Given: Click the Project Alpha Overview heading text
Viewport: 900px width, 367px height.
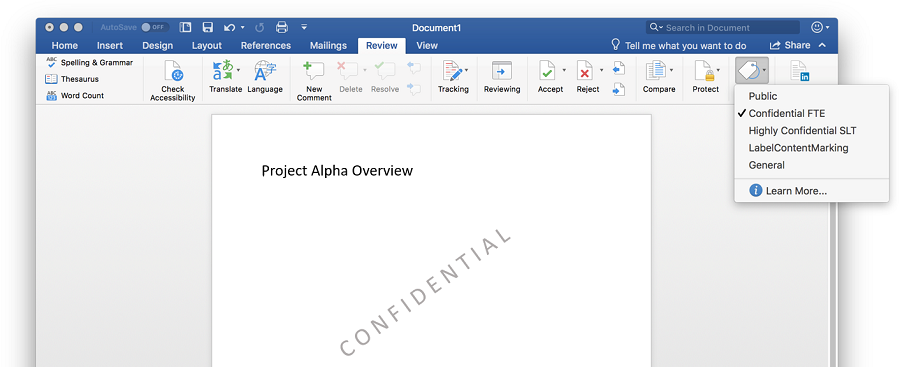Looking at the screenshot, I should [x=337, y=171].
